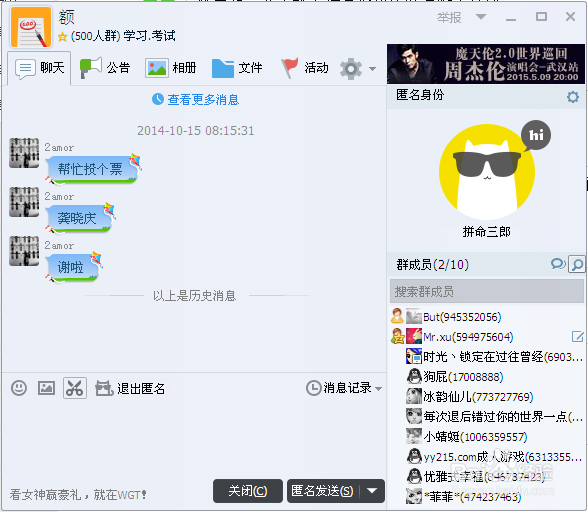Click 退出匿名 to exit anonymous mode
The height and width of the screenshot is (512, 588).
tap(130, 388)
